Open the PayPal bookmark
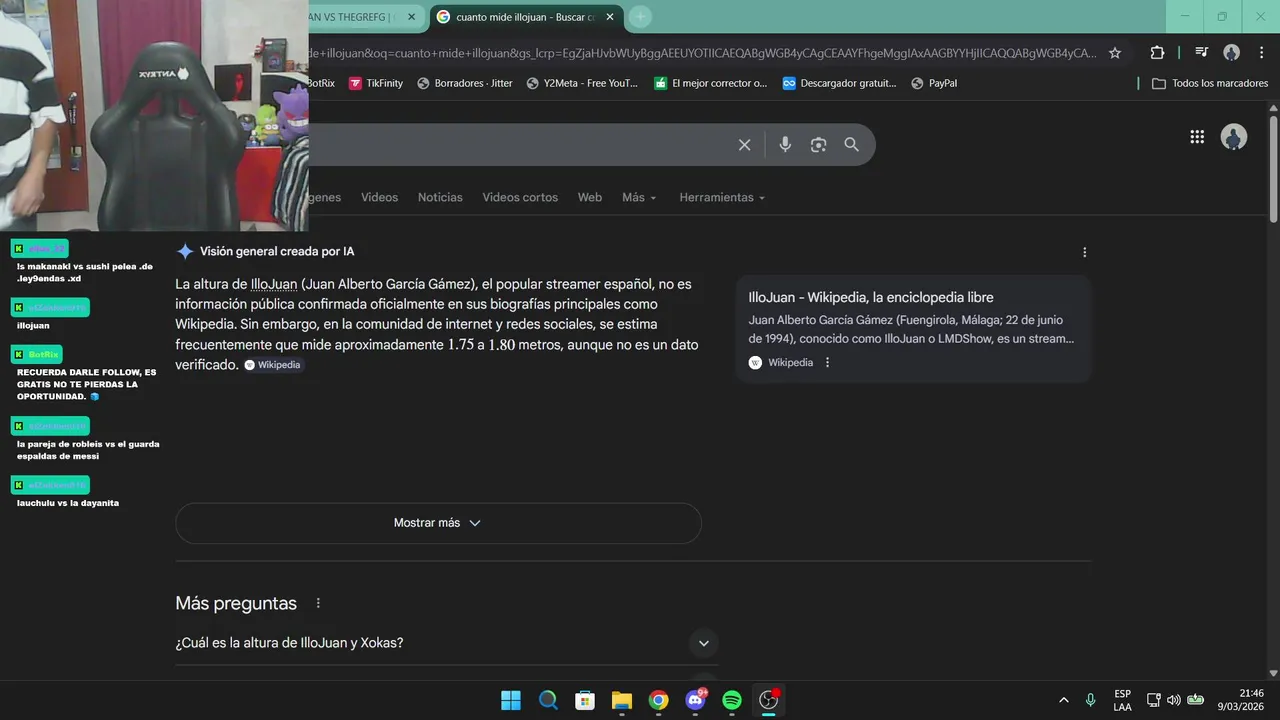The height and width of the screenshot is (720, 1280). [x=934, y=83]
